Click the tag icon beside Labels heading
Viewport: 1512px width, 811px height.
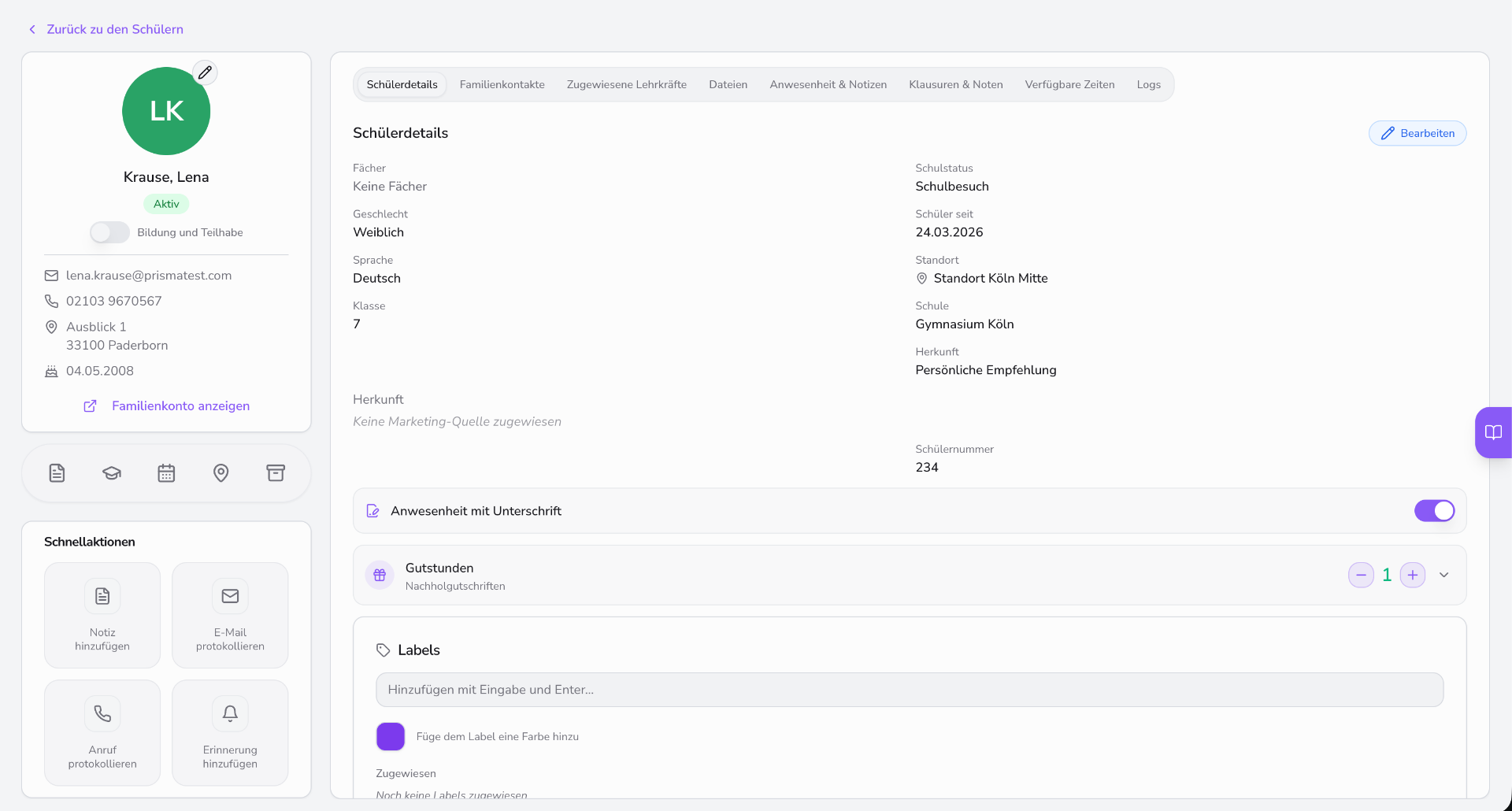point(384,650)
